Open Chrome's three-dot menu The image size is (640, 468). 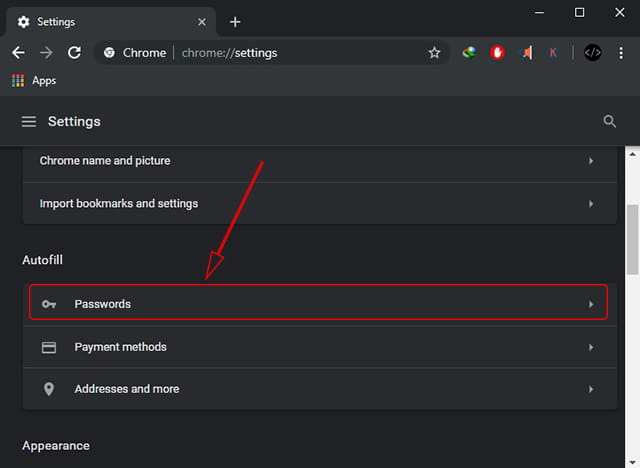point(621,53)
